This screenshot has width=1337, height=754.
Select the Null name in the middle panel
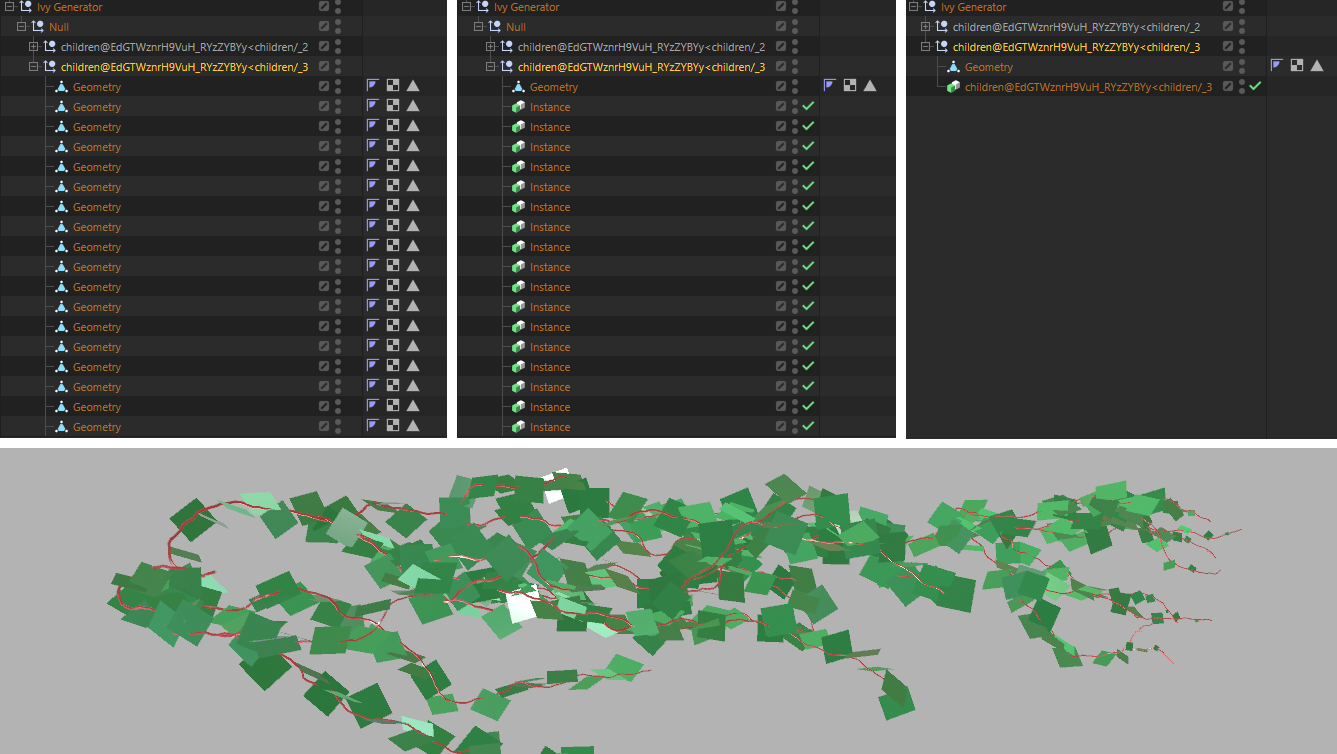518,27
